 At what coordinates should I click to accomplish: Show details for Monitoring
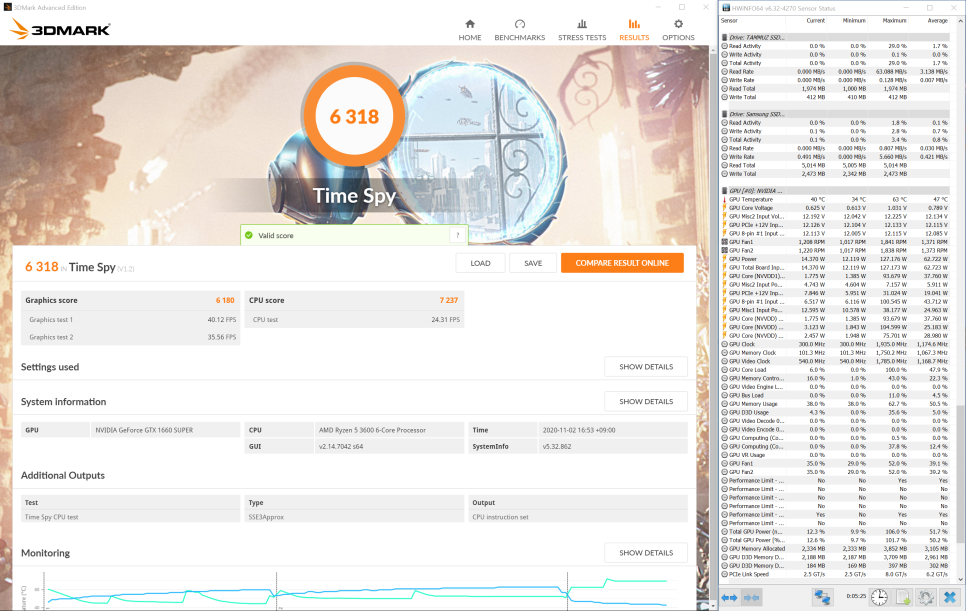[646, 552]
